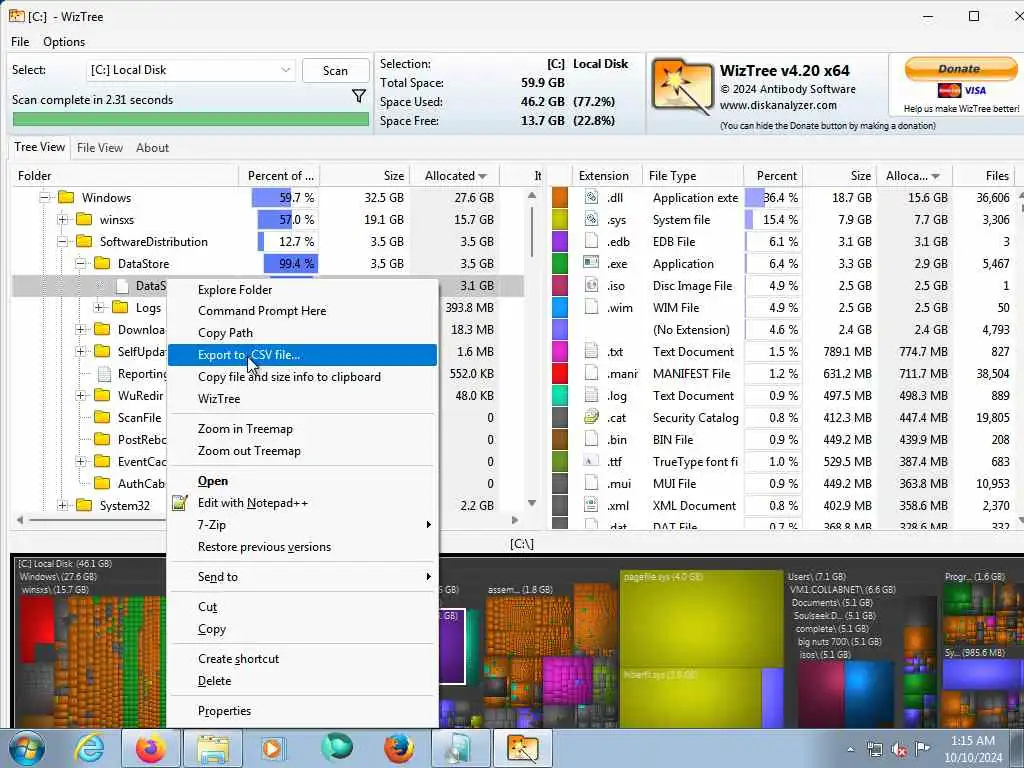This screenshot has width=1024, height=768.
Task: Click the .manifest red color swatch
Action: [x=560, y=374]
